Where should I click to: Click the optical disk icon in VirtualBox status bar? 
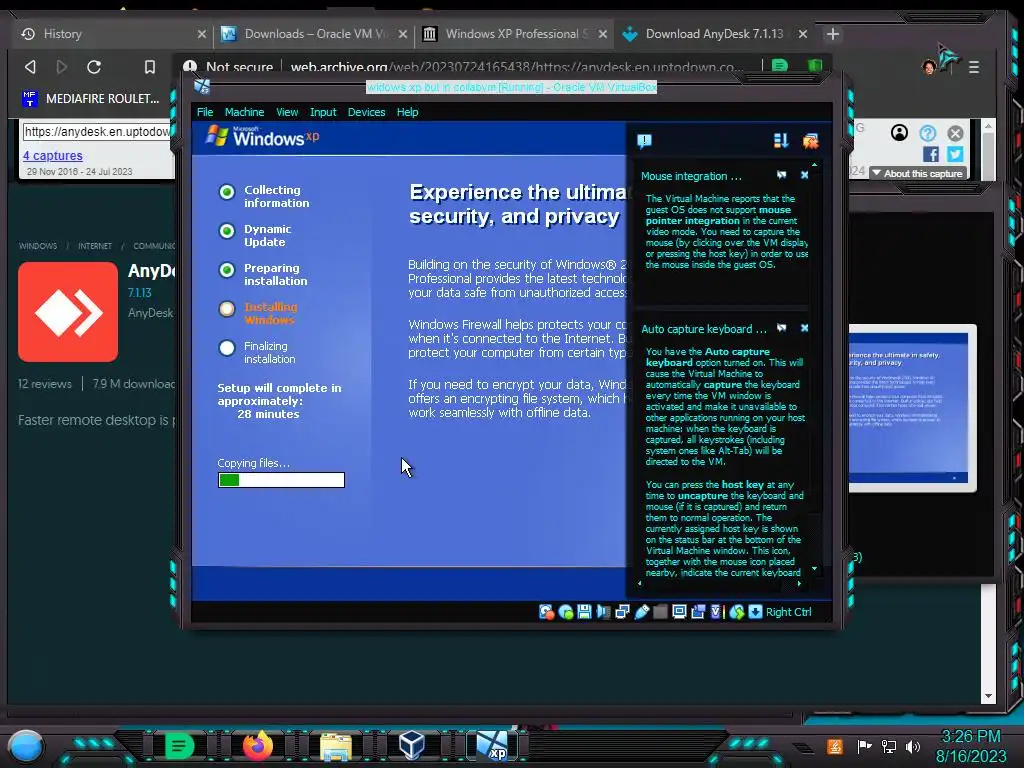[566, 612]
